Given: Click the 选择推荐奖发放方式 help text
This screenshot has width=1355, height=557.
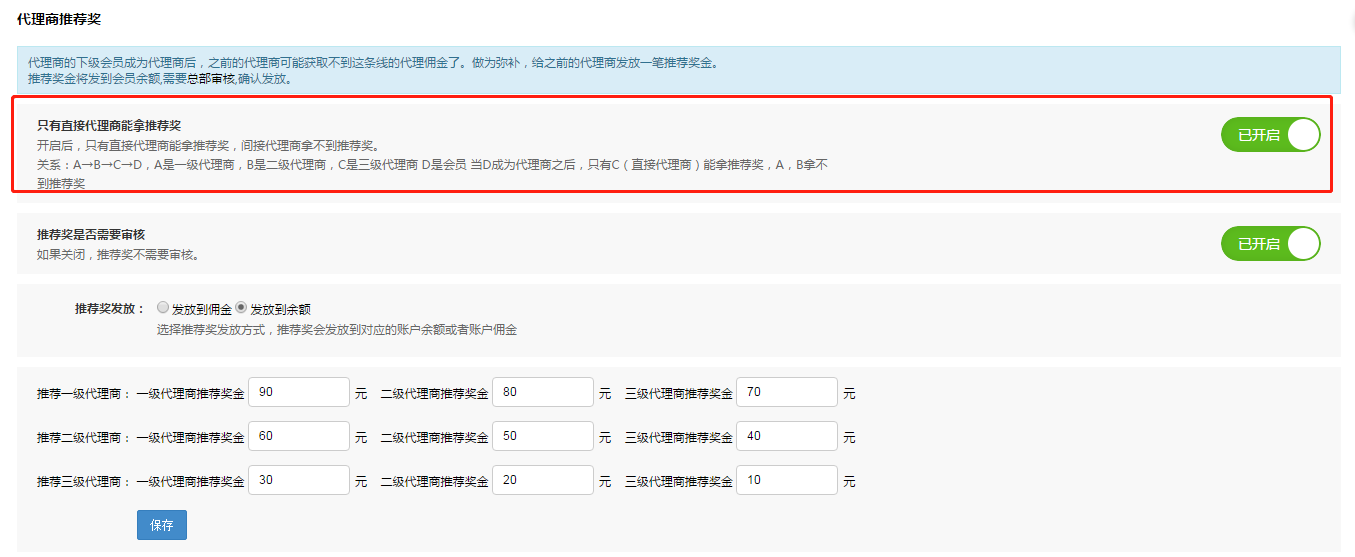Looking at the screenshot, I should [337, 329].
